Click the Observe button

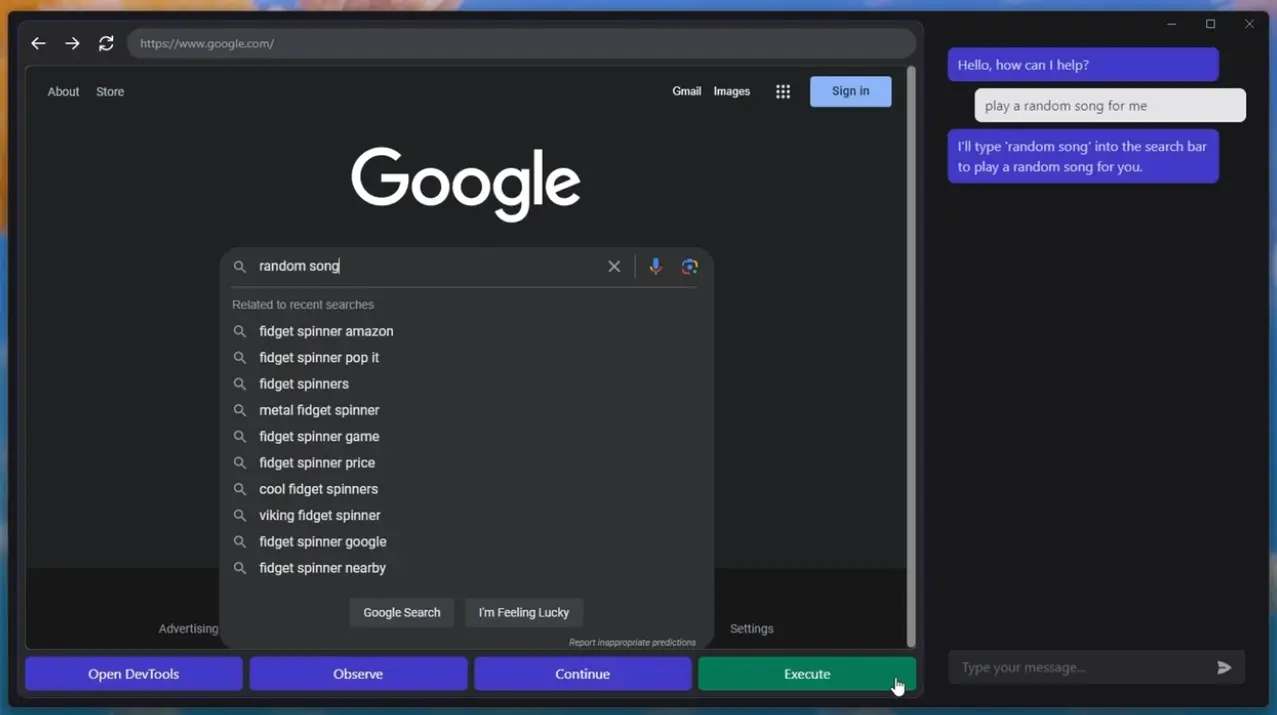tap(358, 674)
